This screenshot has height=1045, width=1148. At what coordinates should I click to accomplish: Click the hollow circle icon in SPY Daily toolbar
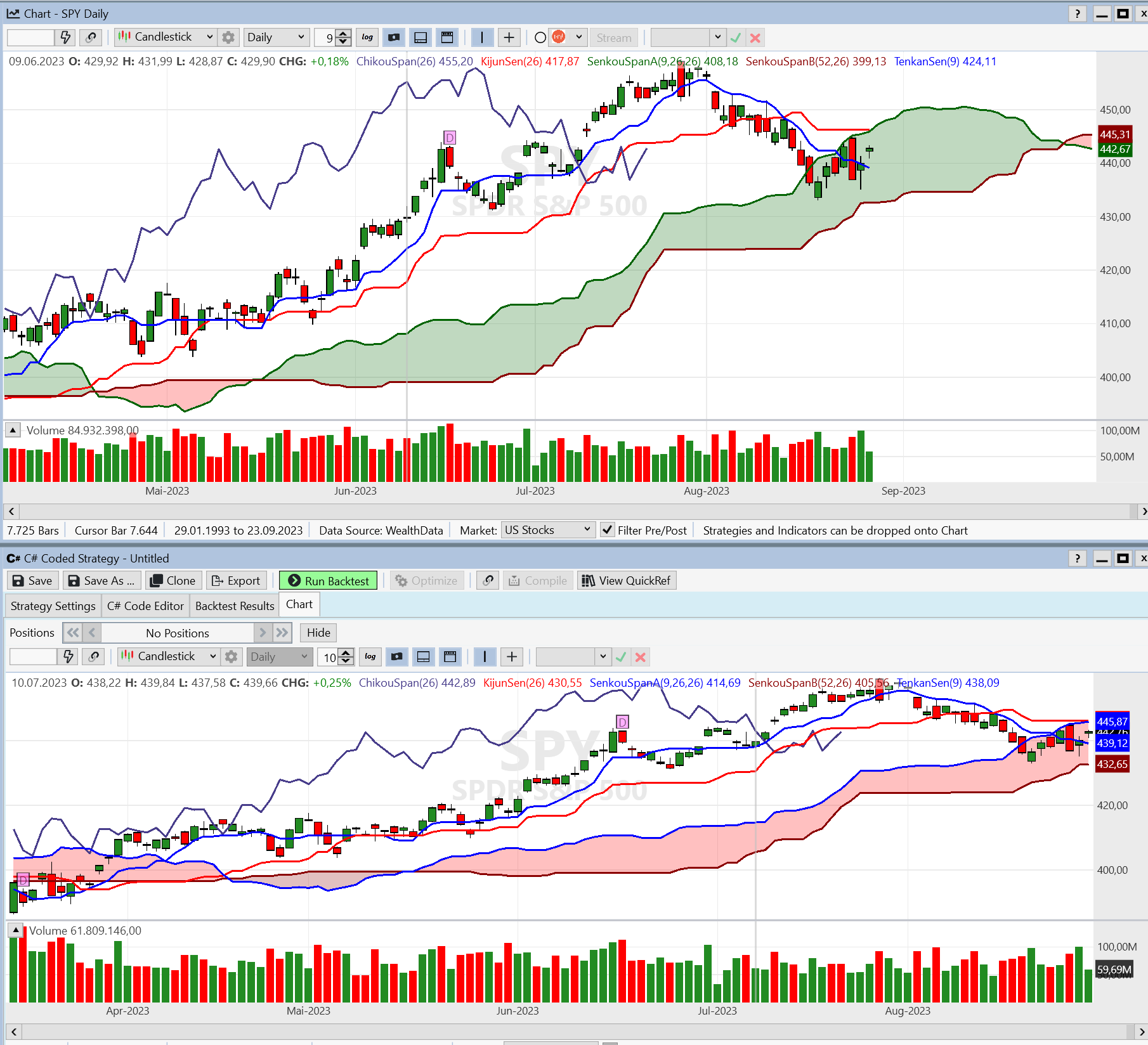point(540,37)
